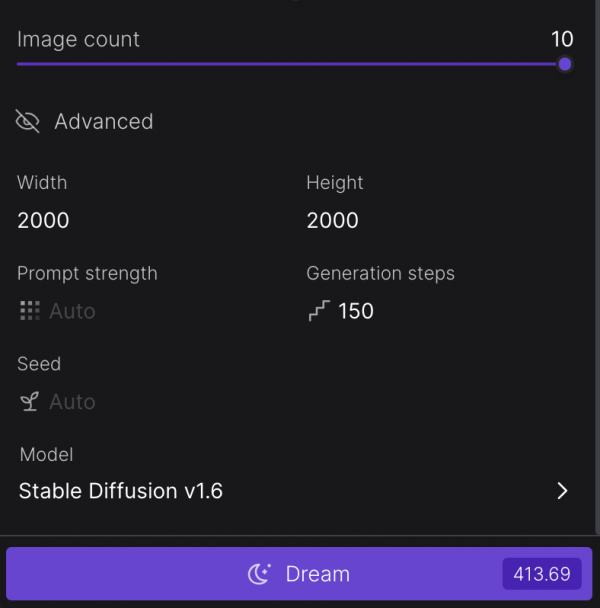This screenshot has height=608, width=600.
Task: Collapse the Advanced section label
Action: [104, 121]
